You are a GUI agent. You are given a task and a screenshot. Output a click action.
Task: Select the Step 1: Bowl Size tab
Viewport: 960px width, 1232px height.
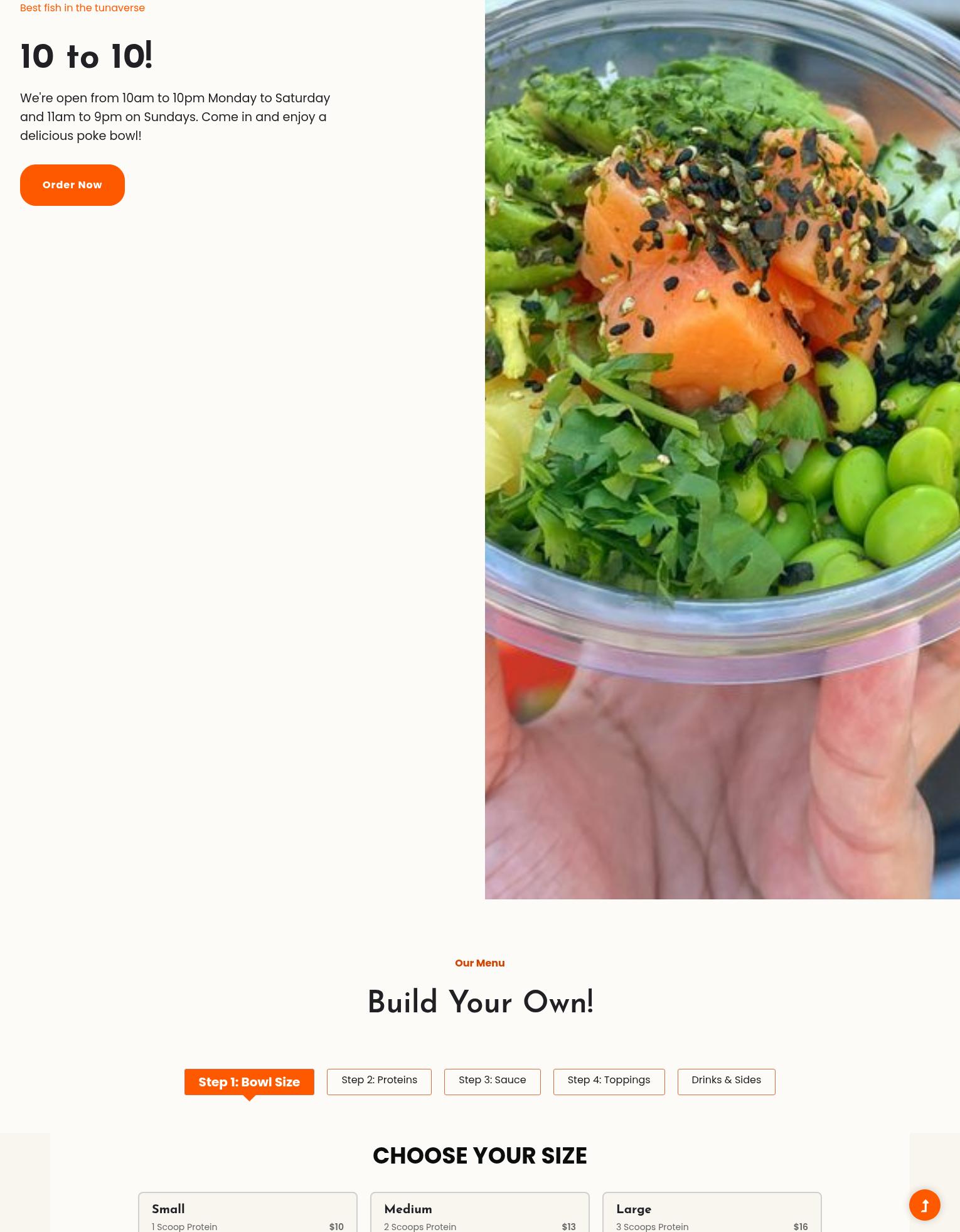(x=249, y=1082)
